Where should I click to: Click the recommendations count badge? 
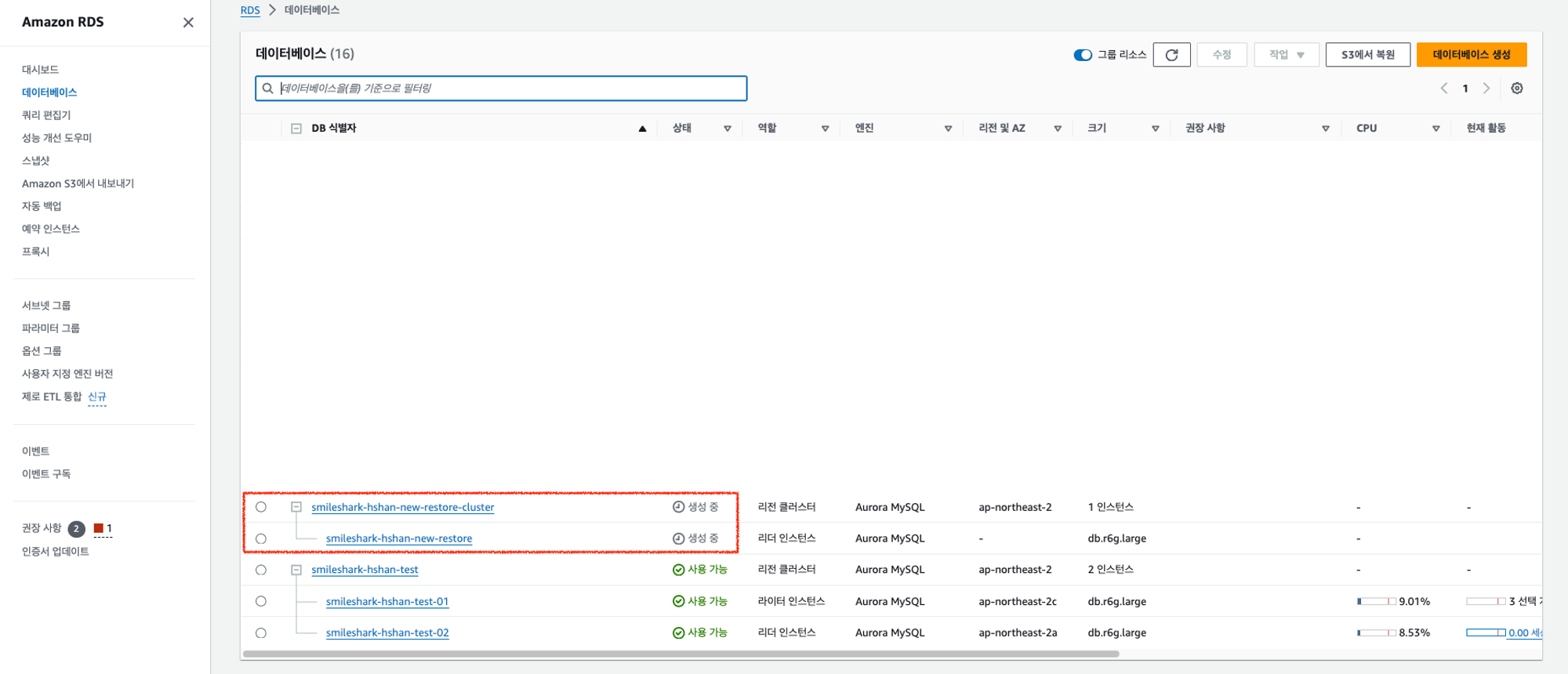[x=76, y=529]
